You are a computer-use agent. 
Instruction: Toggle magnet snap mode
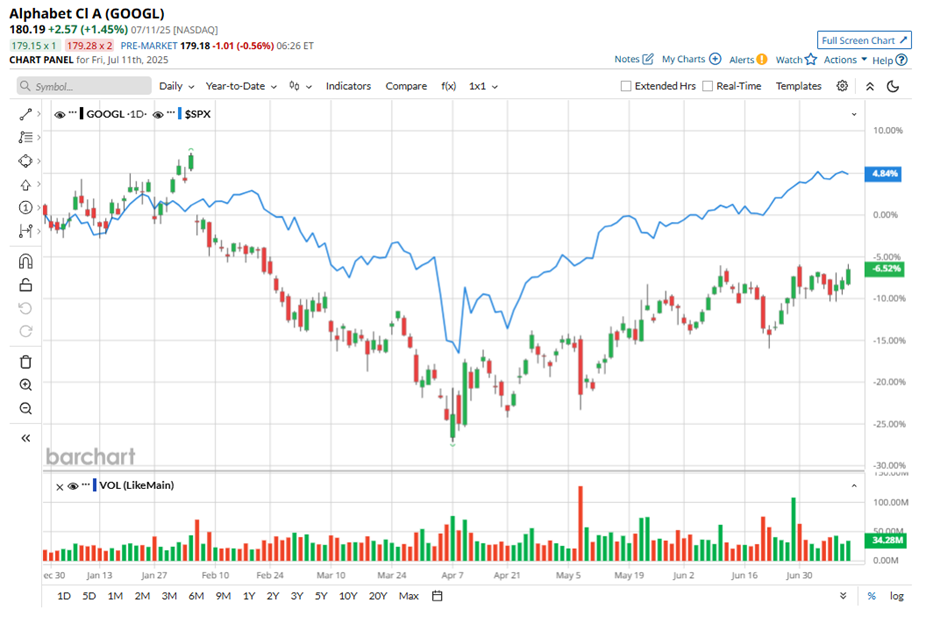point(25,261)
